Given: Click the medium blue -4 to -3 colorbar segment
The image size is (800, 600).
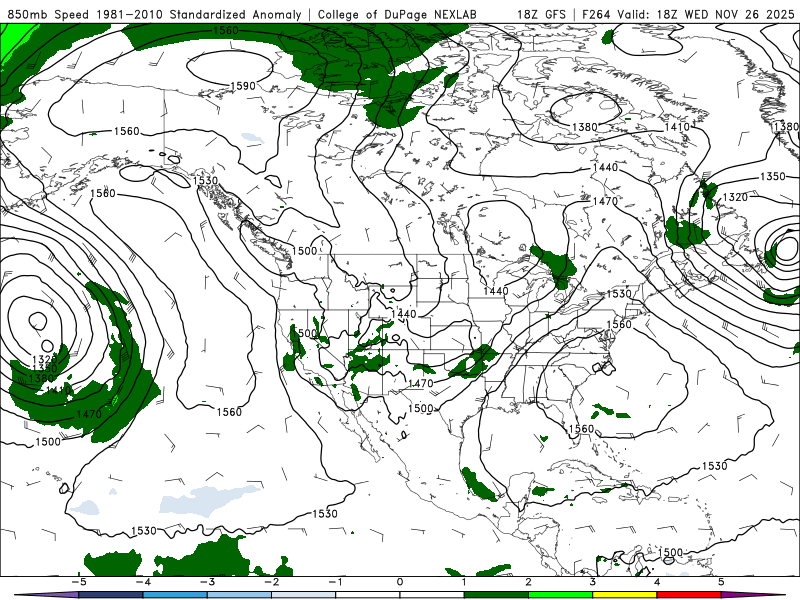Looking at the screenshot, I should [175, 595].
